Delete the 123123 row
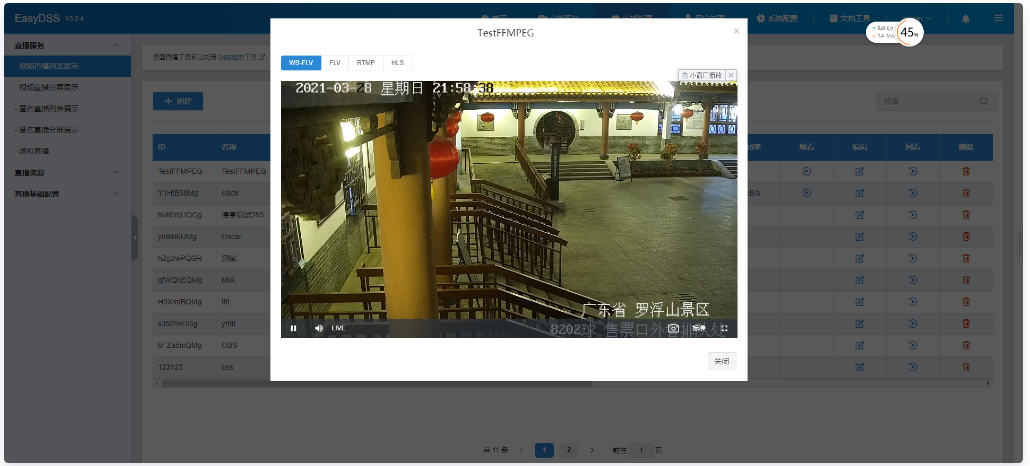The image size is (1030, 466). (x=966, y=367)
